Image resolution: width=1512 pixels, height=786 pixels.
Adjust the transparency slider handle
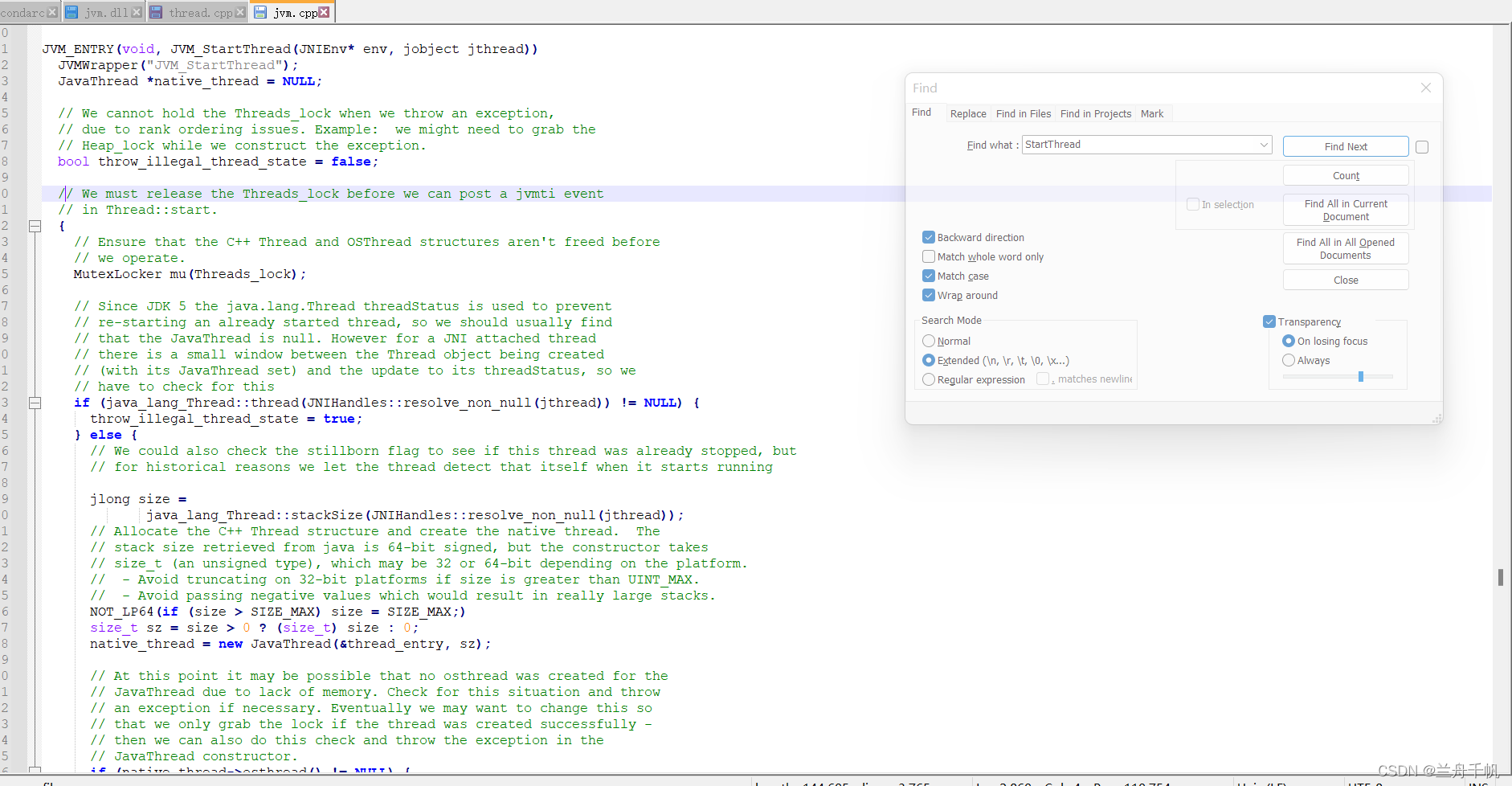click(1361, 376)
